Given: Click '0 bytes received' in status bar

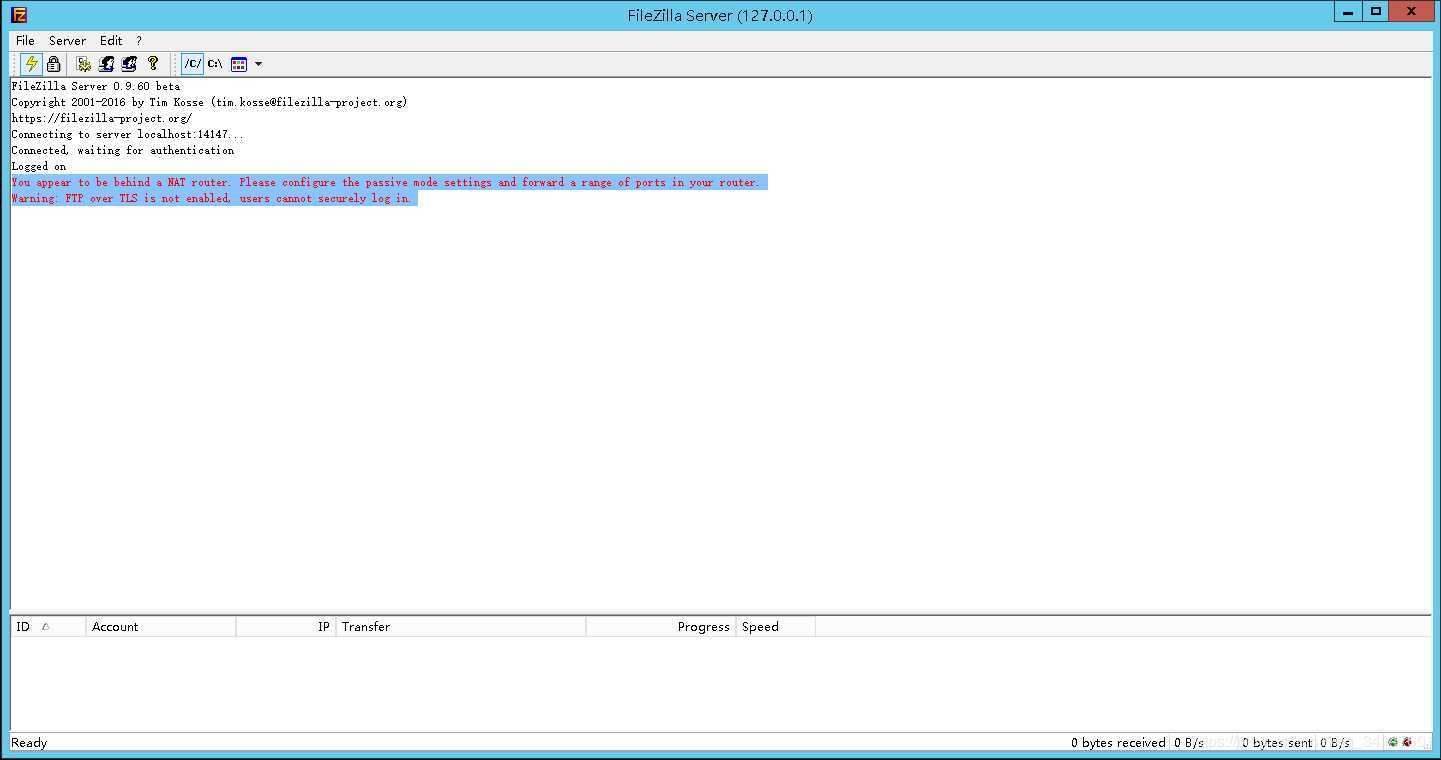Looking at the screenshot, I should (1118, 742).
